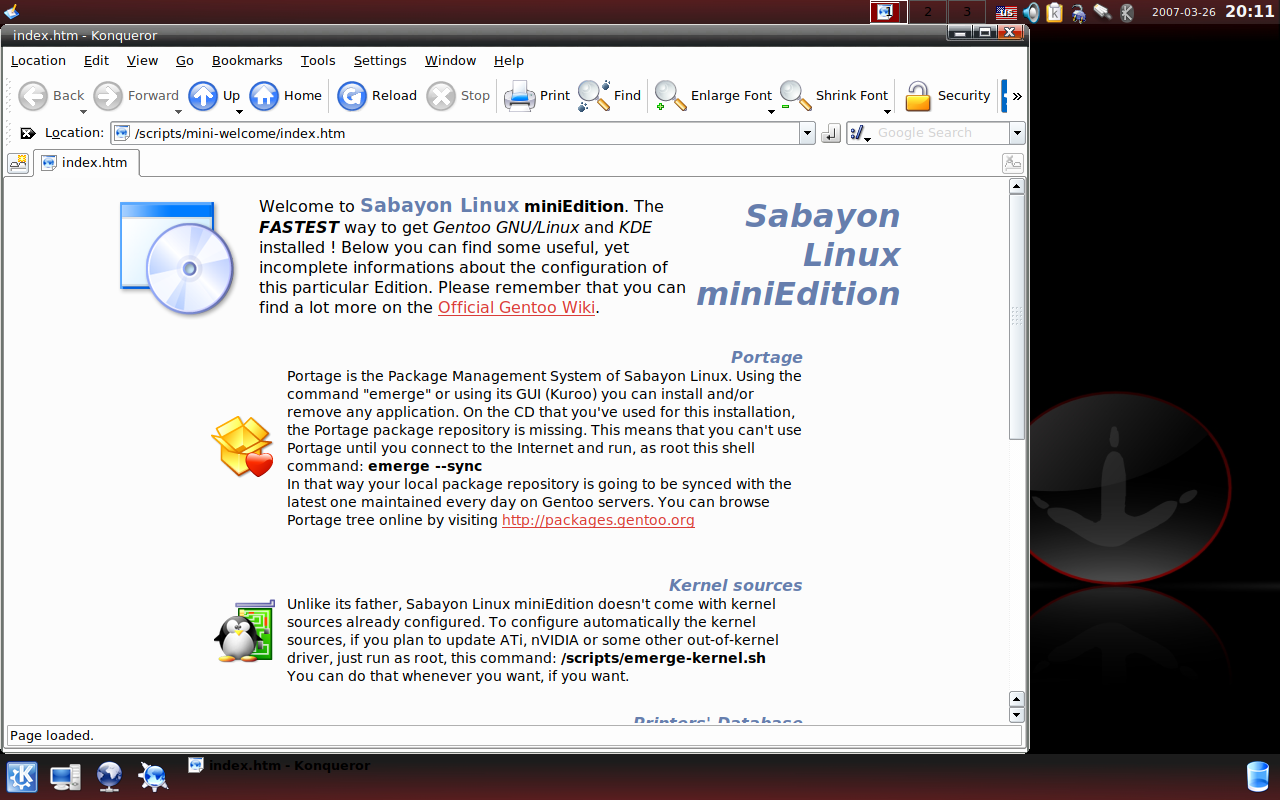Click the Stop loading button
Screen dimensions: 1280x800
click(x=458, y=96)
